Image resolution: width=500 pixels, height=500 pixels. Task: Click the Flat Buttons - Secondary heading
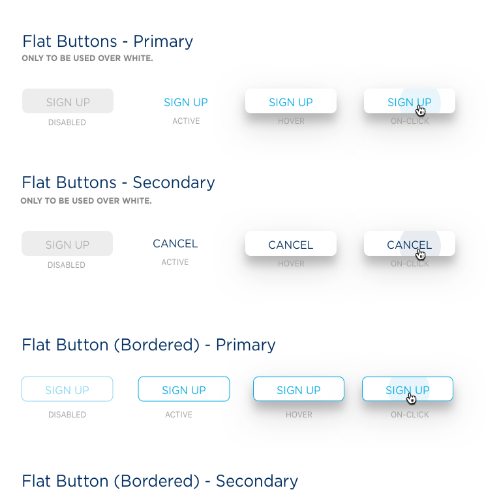point(118,183)
